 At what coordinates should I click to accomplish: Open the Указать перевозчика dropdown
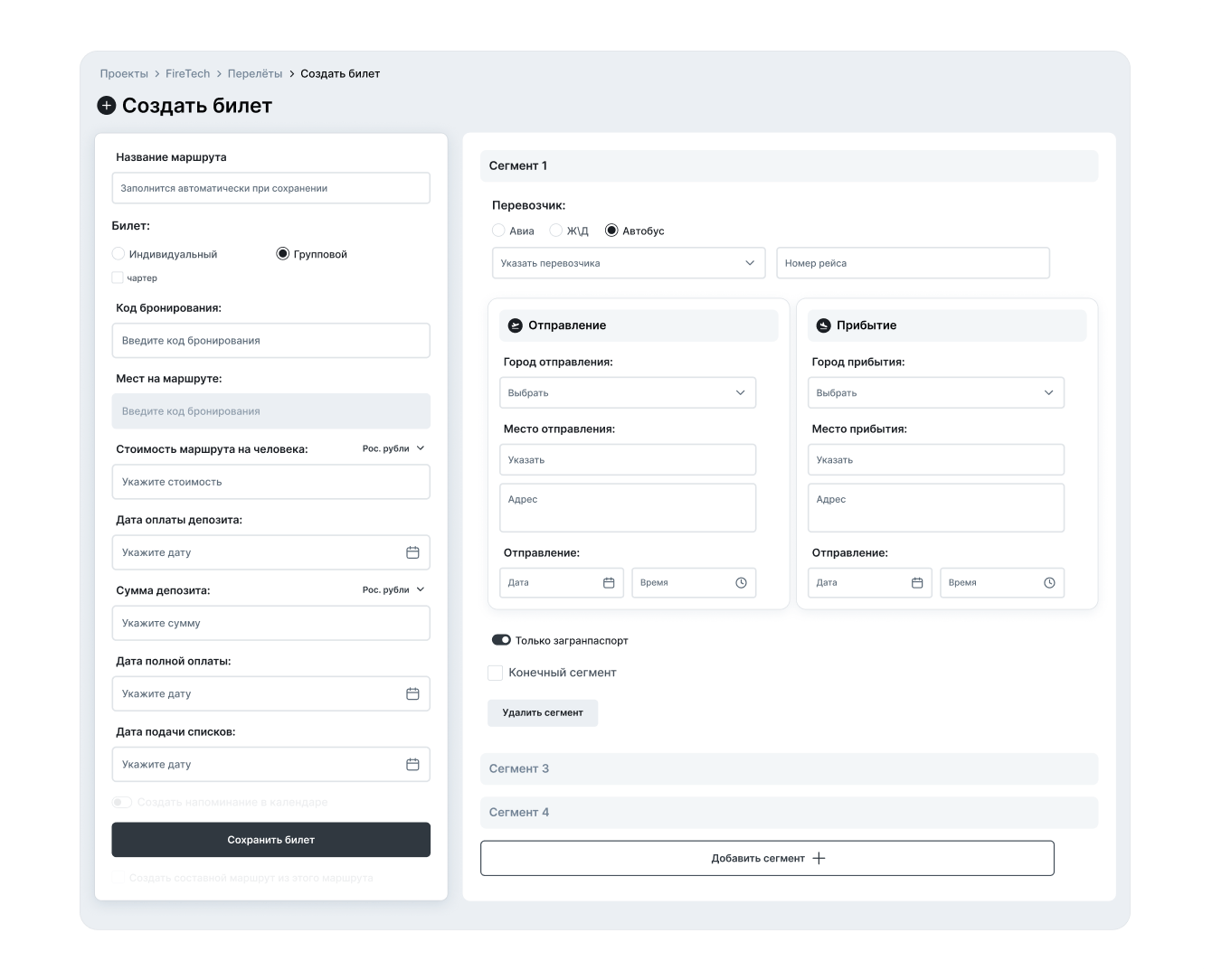coord(629,263)
